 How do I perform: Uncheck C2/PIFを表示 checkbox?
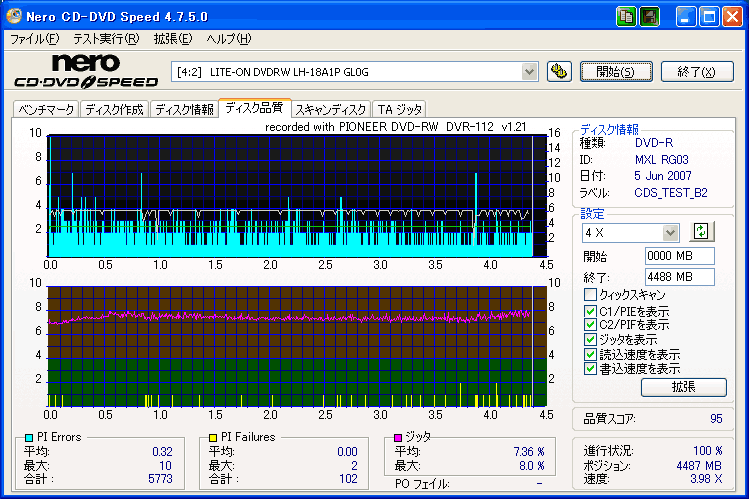590,325
